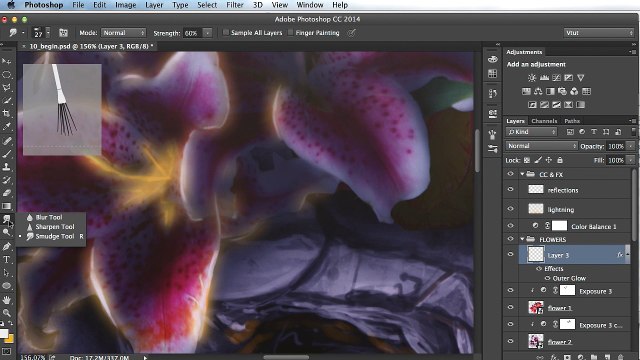
Task: Open the layer blend mode Normal dropdown
Action: pos(542,146)
